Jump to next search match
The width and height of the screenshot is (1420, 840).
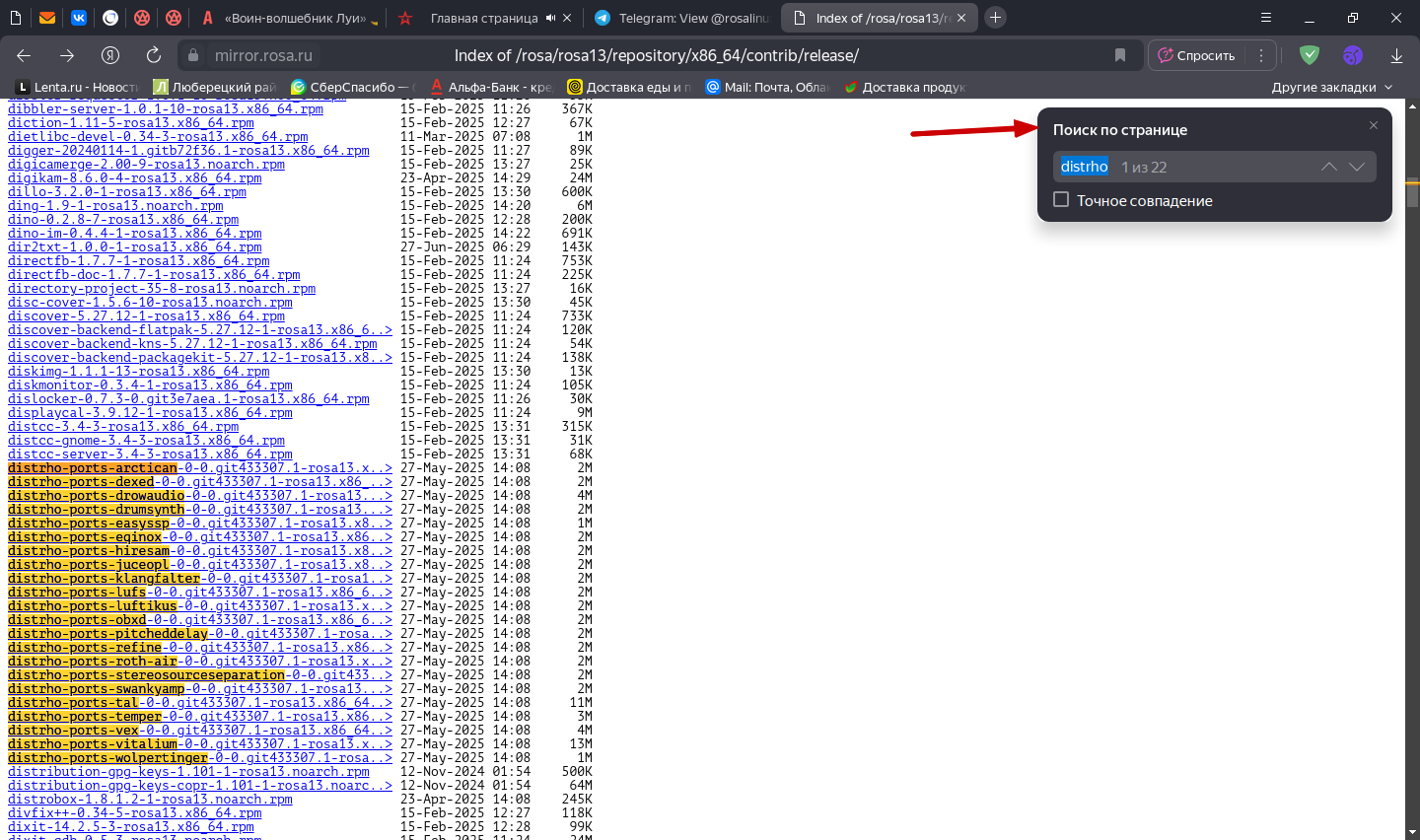pyautogui.click(x=1357, y=167)
